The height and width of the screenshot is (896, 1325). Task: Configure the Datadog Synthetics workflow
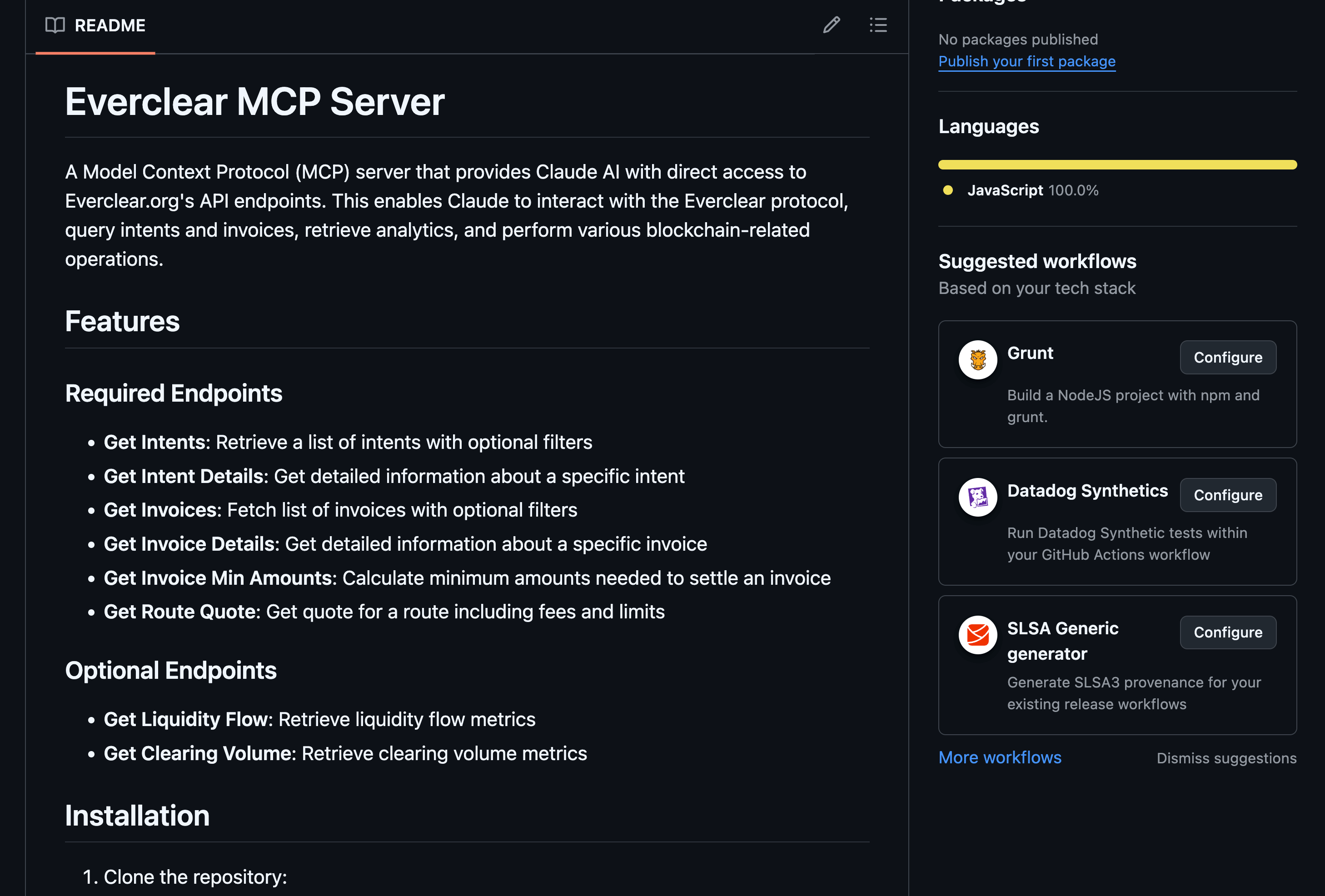pos(1227,495)
